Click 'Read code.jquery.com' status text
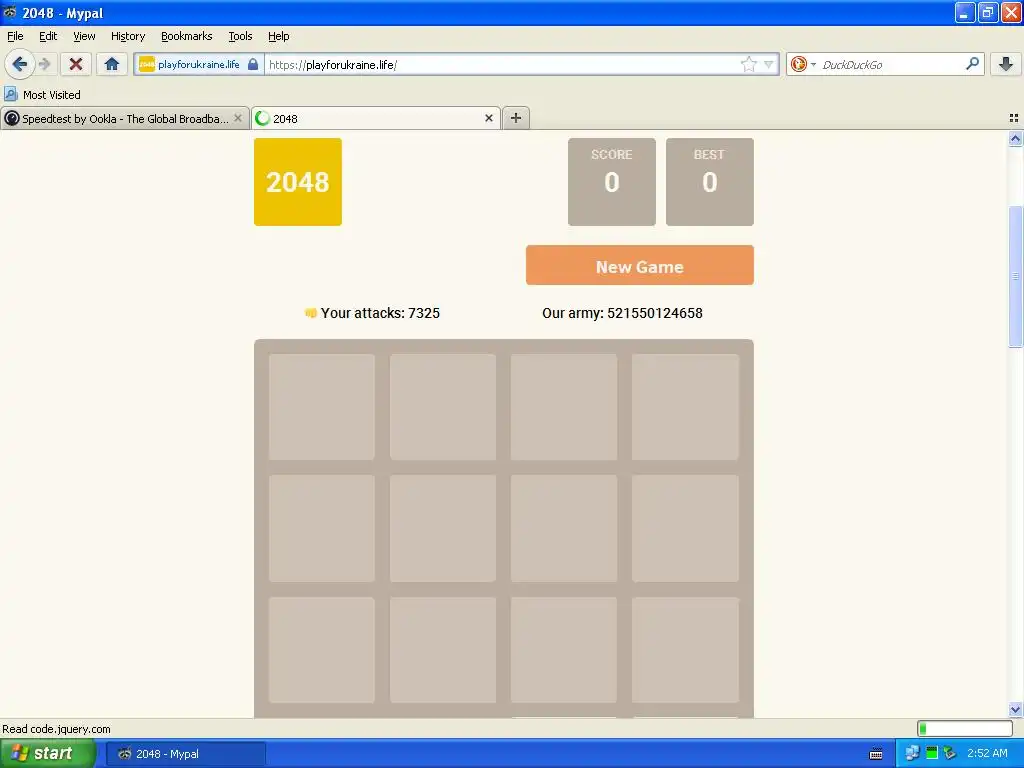The image size is (1024, 768). pyautogui.click(x=56, y=729)
